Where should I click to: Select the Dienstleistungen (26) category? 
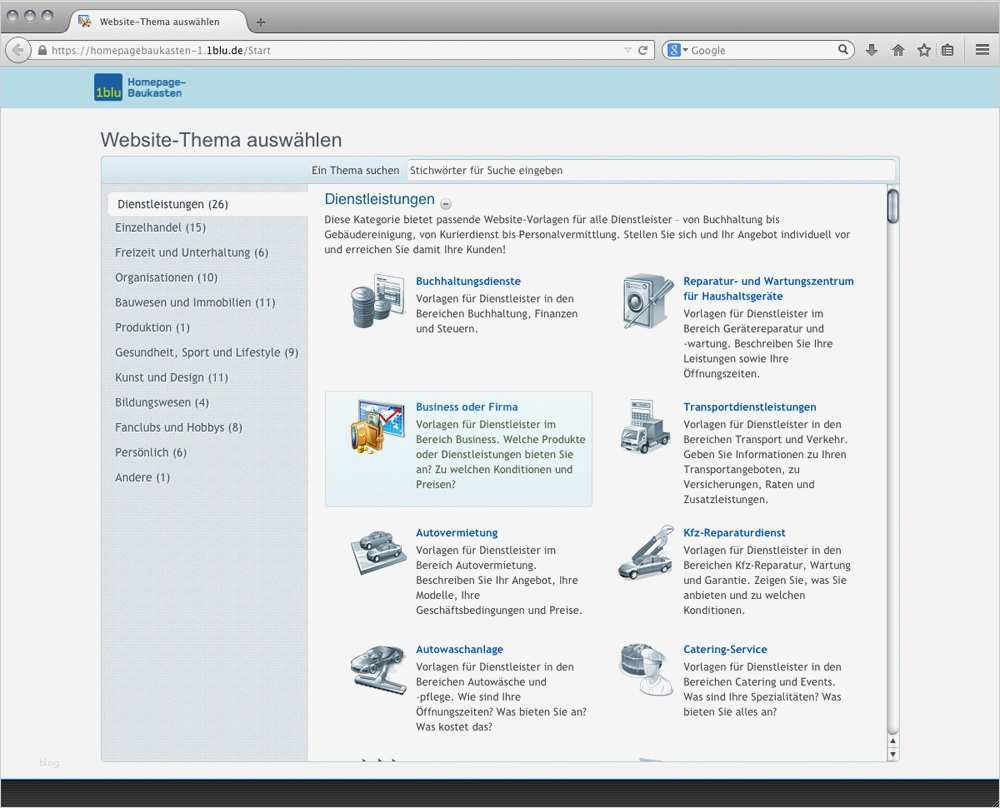pos(208,204)
